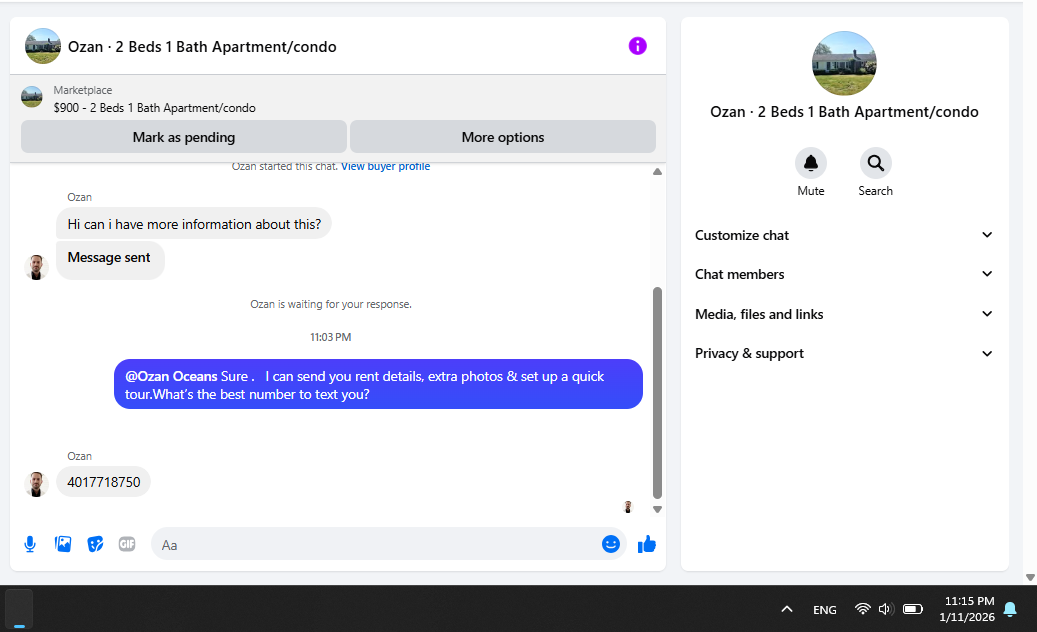Viewport: 1037px width, 632px height.
Task: Click the blue reply message bubble
Action: (378, 384)
